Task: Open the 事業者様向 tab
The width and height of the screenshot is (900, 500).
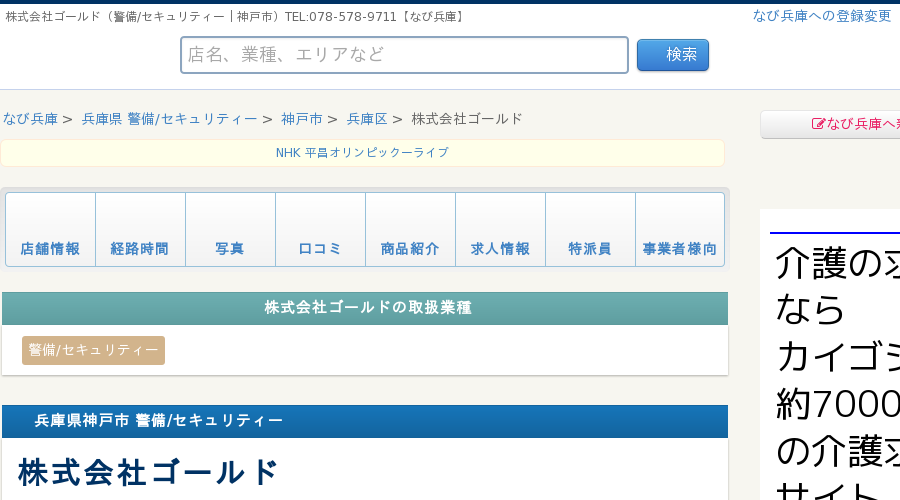Action: pyautogui.click(x=680, y=230)
